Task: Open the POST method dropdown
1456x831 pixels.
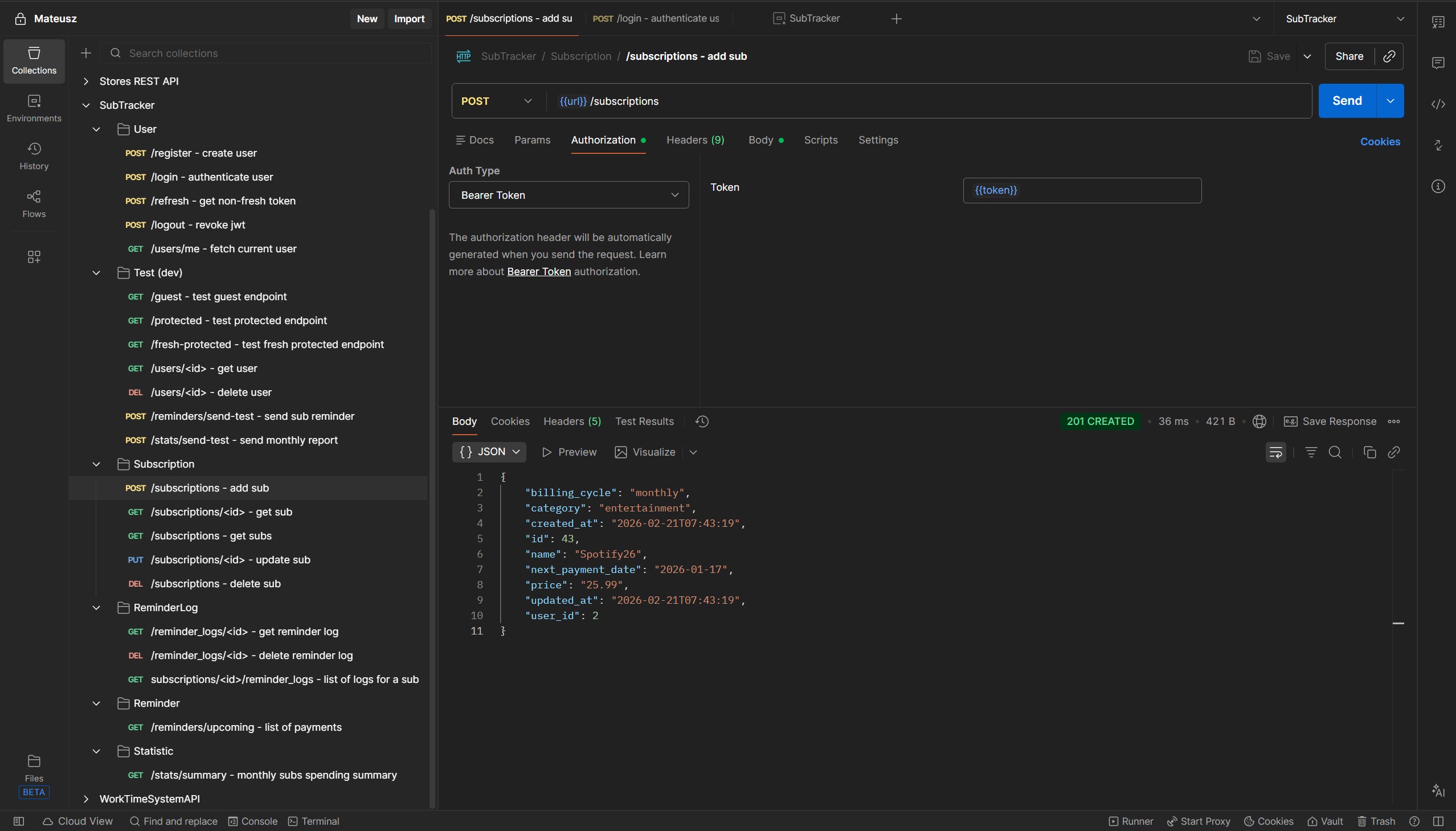Action: [496, 101]
